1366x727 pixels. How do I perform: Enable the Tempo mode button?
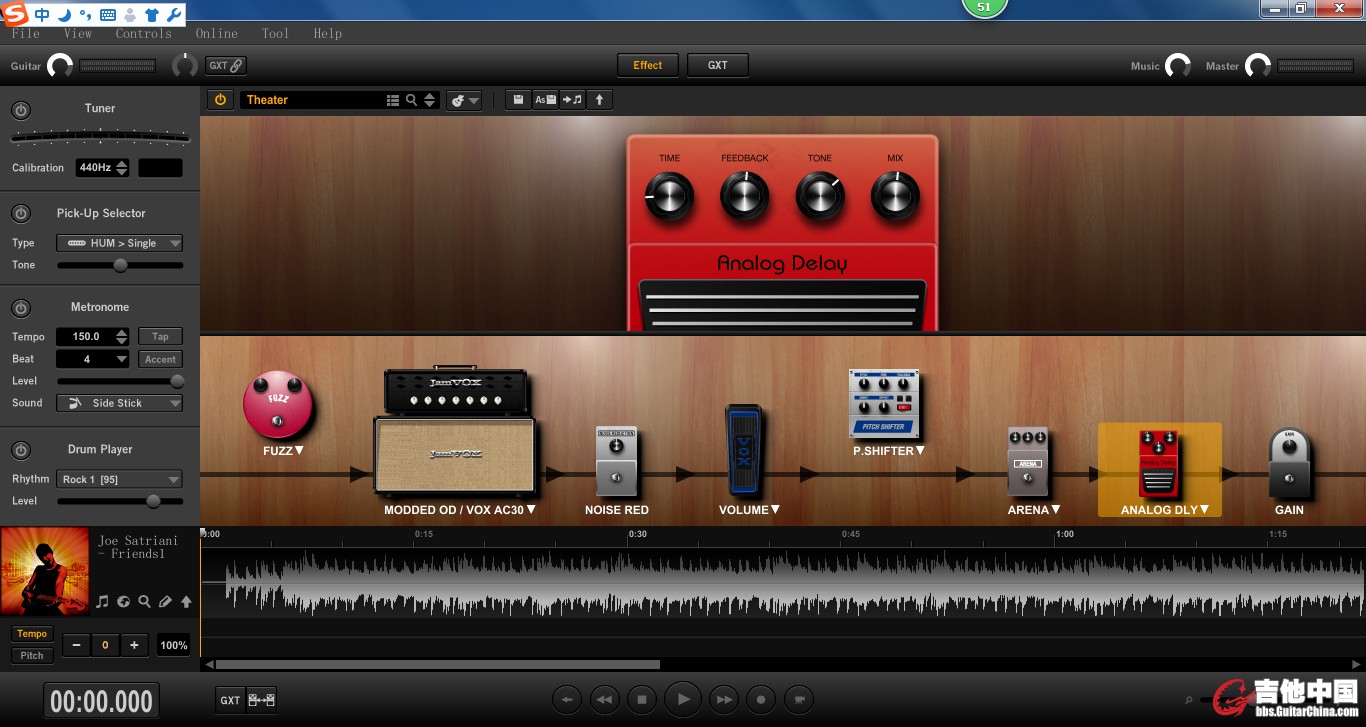pyautogui.click(x=32, y=634)
